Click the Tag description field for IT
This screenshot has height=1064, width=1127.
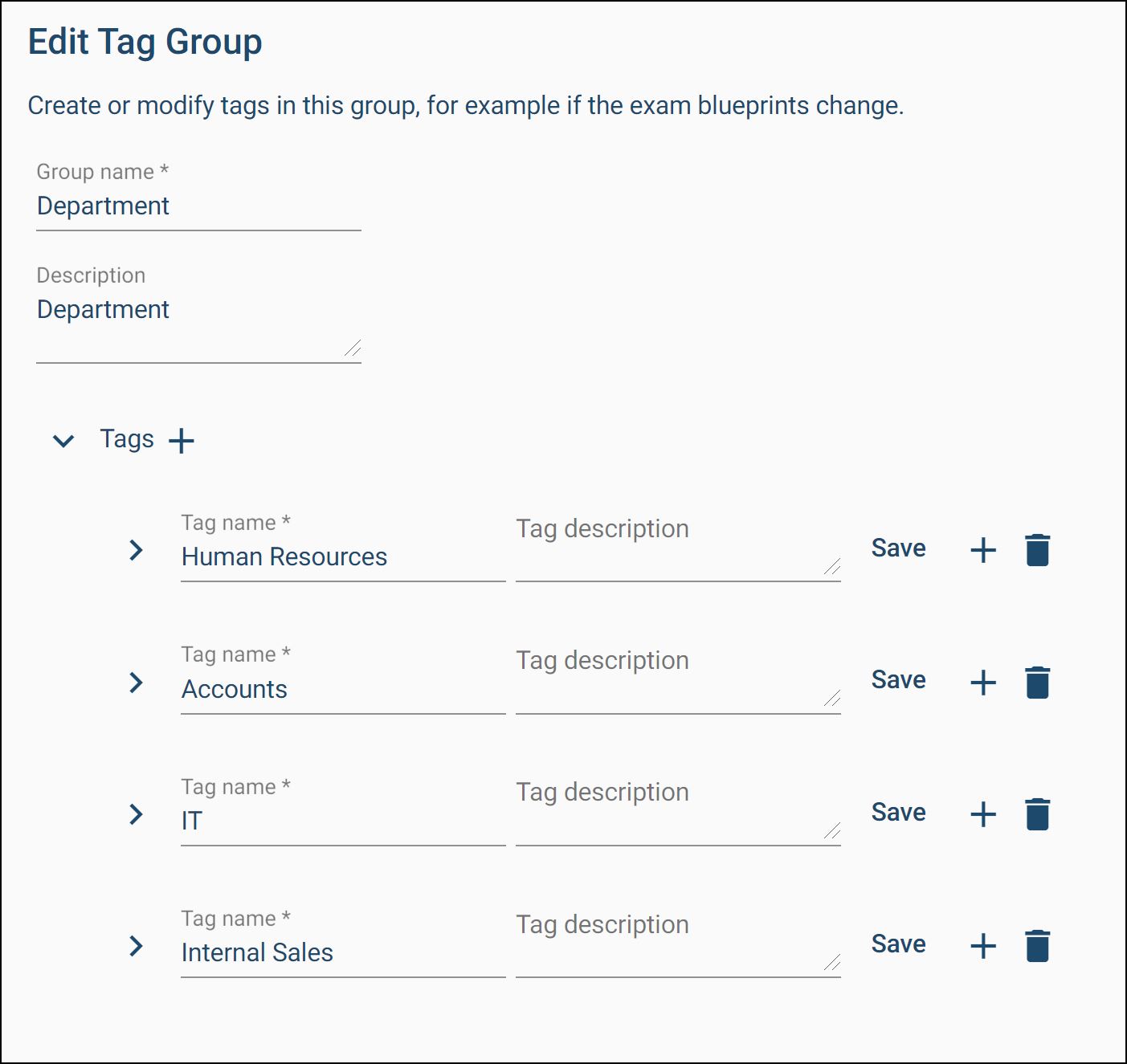tap(677, 811)
